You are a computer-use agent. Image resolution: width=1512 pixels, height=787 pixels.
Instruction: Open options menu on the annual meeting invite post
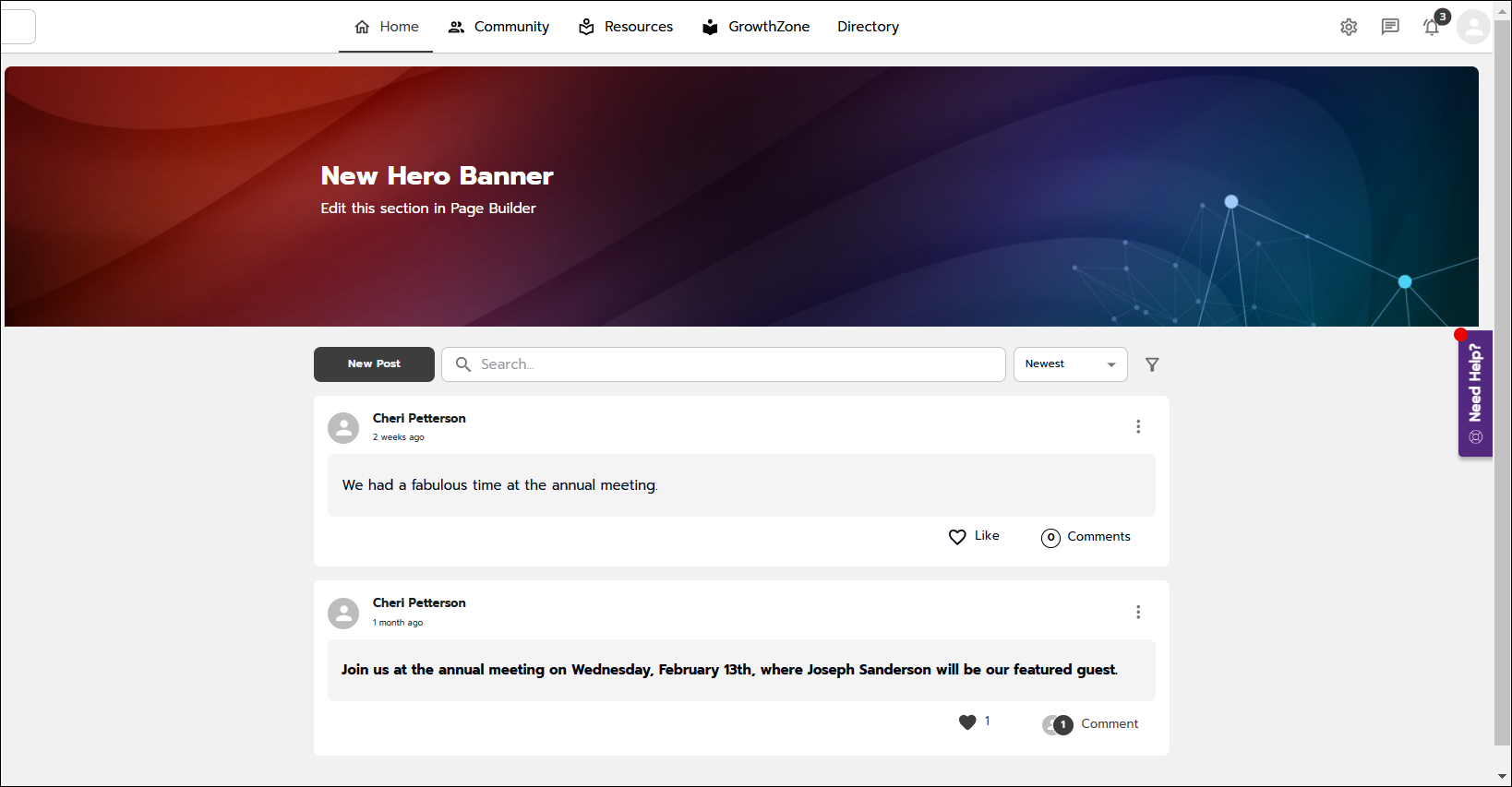1138,612
